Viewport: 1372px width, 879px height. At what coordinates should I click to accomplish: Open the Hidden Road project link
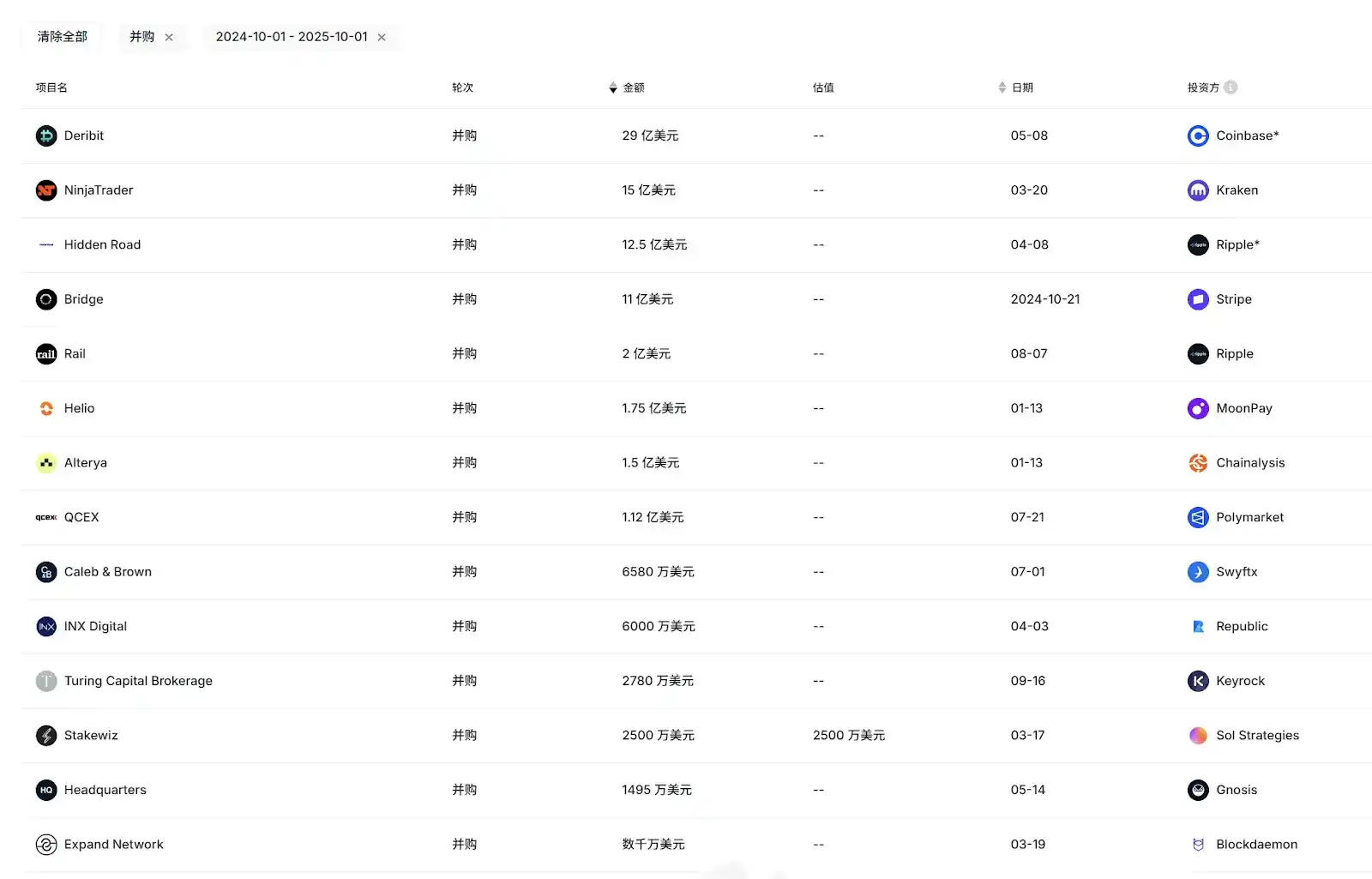click(102, 244)
